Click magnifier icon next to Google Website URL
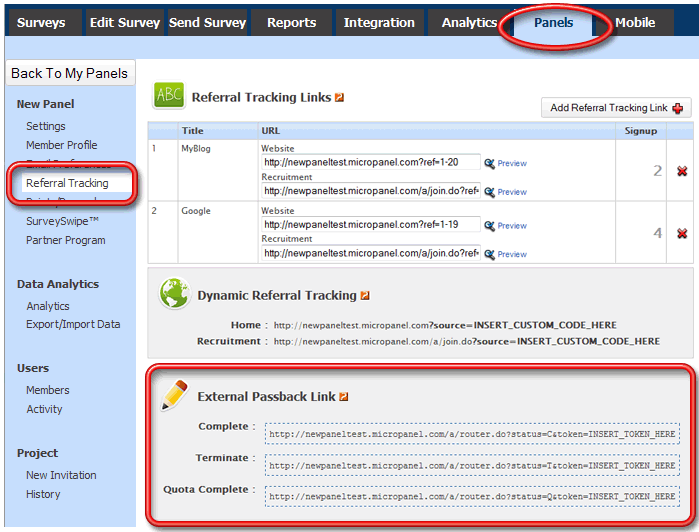Image resolution: width=699 pixels, height=532 pixels. [x=489, y=226]
